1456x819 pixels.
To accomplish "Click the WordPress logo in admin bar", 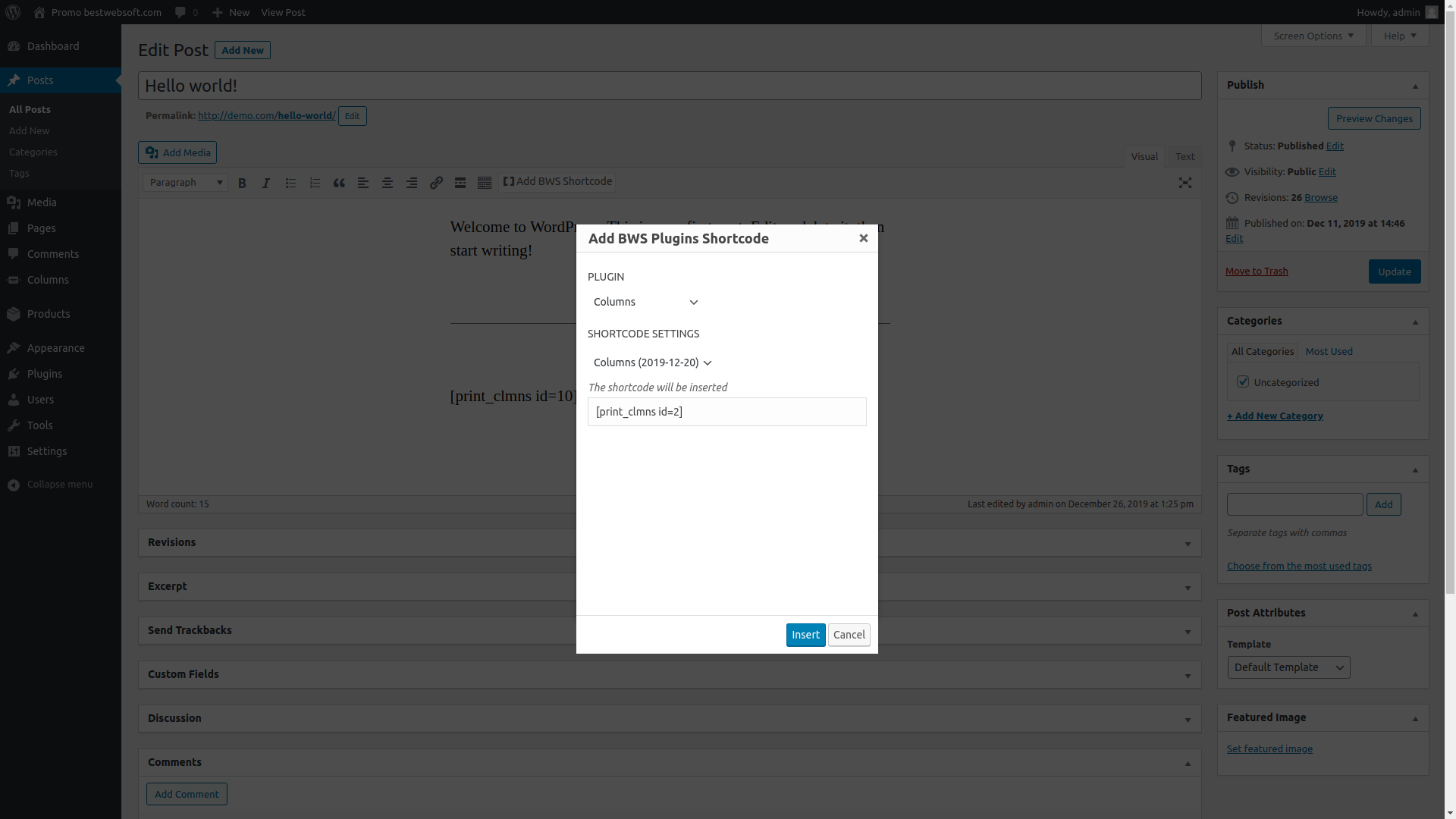I will pyautogui.click(x=13, y=12).
